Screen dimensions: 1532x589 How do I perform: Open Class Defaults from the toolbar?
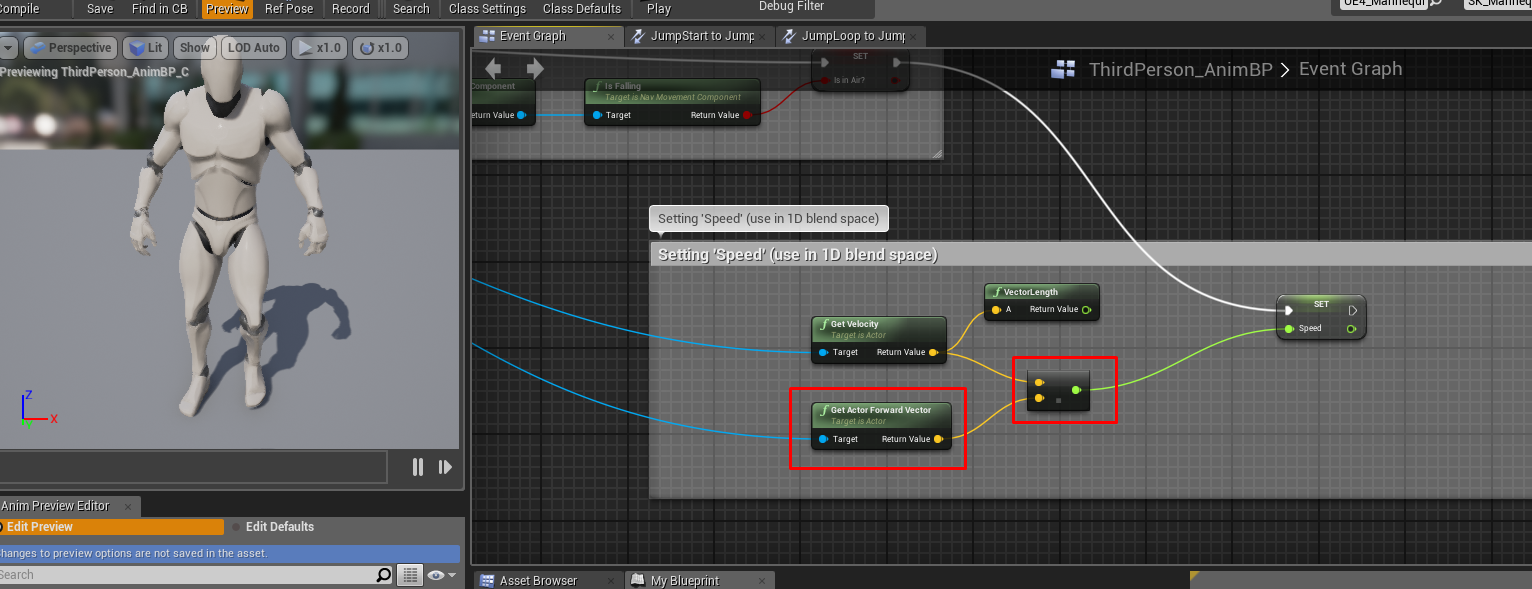click(582, 9)
